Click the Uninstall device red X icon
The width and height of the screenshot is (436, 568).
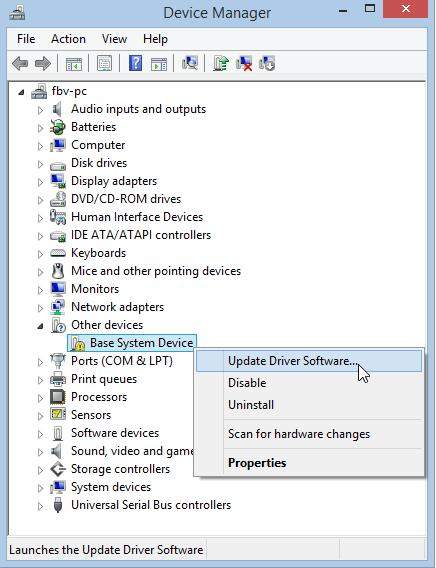244,63
